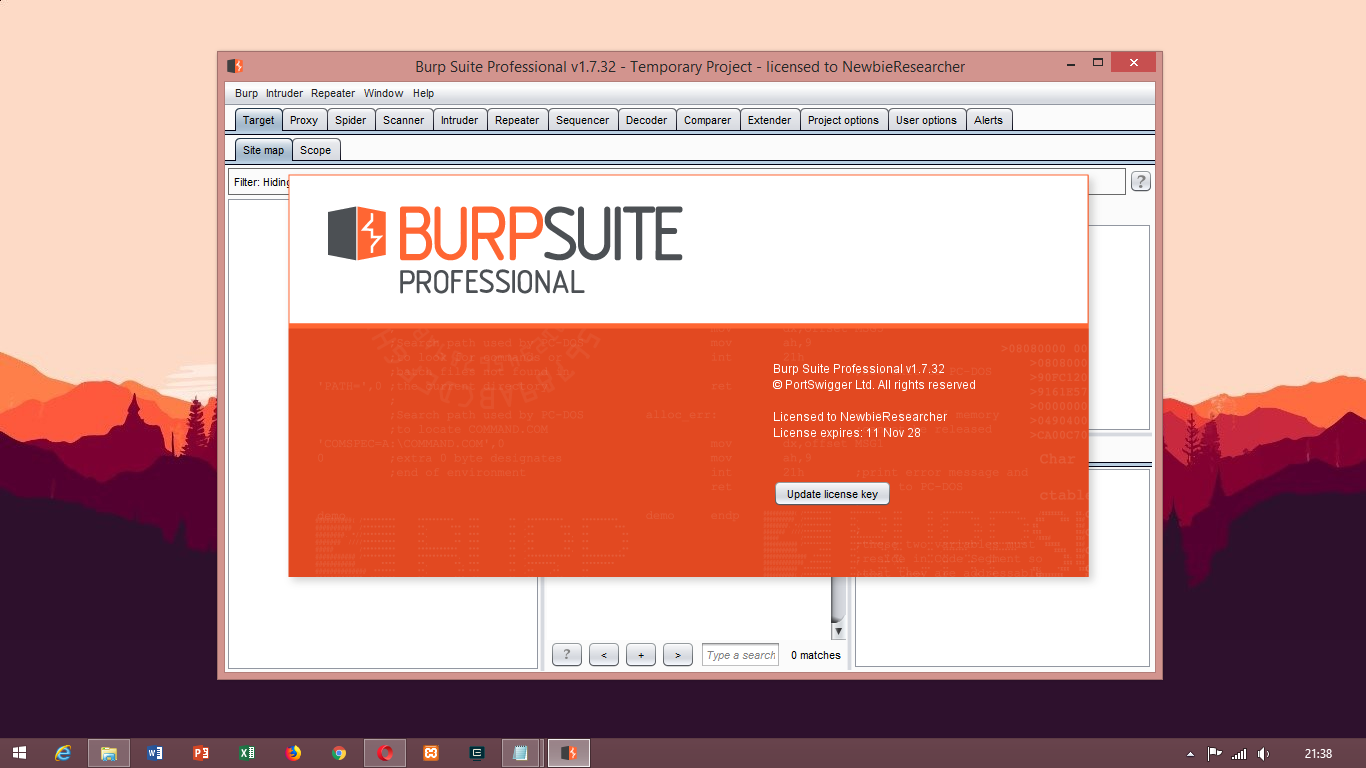Viewport: 1366px width, 768px height.
Task: Switch to the Intruder tab
Action: click(x=460, y=120)
